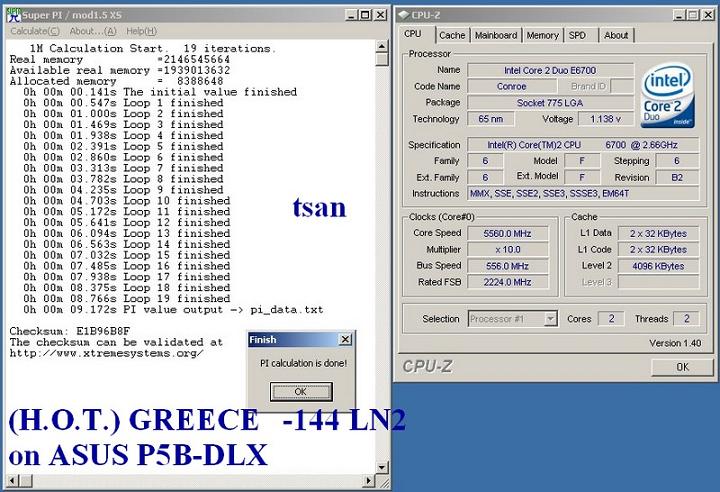Image resolution: width=720 pixels, height=492 pixels.
Task: Click the Specification field text
Action: [583, 145]
